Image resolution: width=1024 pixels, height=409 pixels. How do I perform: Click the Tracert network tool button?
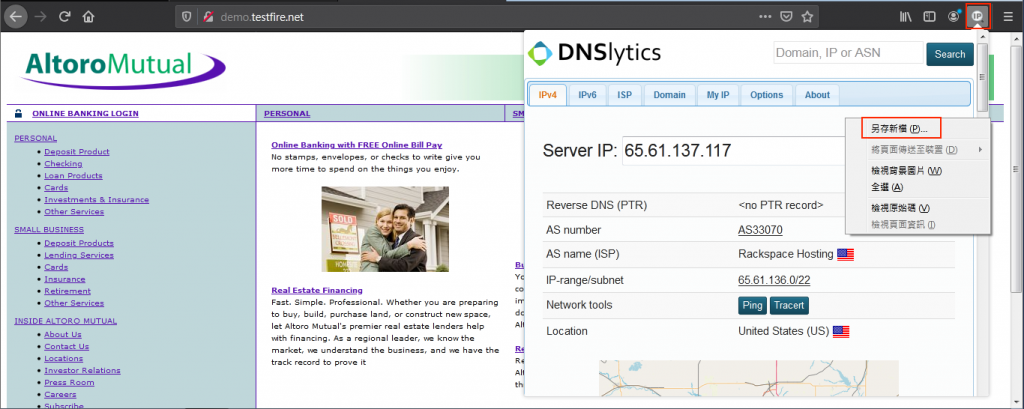[x=790, y=305]
